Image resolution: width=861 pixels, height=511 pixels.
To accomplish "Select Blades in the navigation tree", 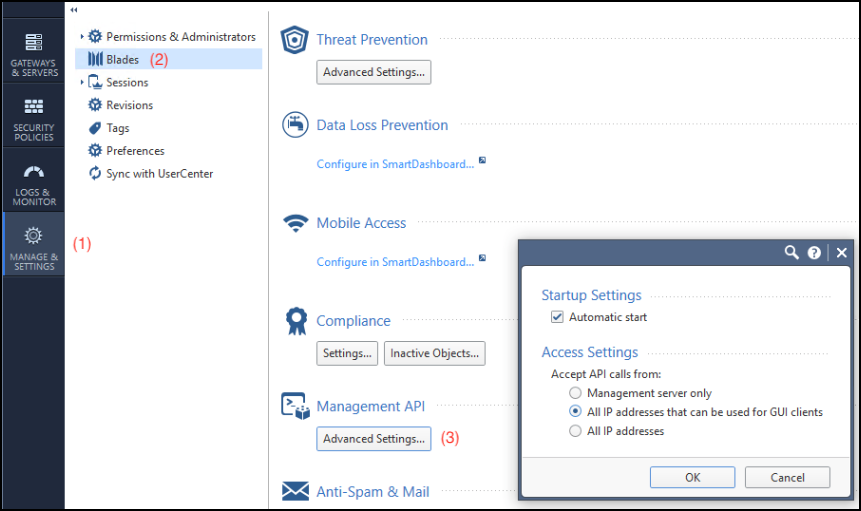I will click(123, 59).
